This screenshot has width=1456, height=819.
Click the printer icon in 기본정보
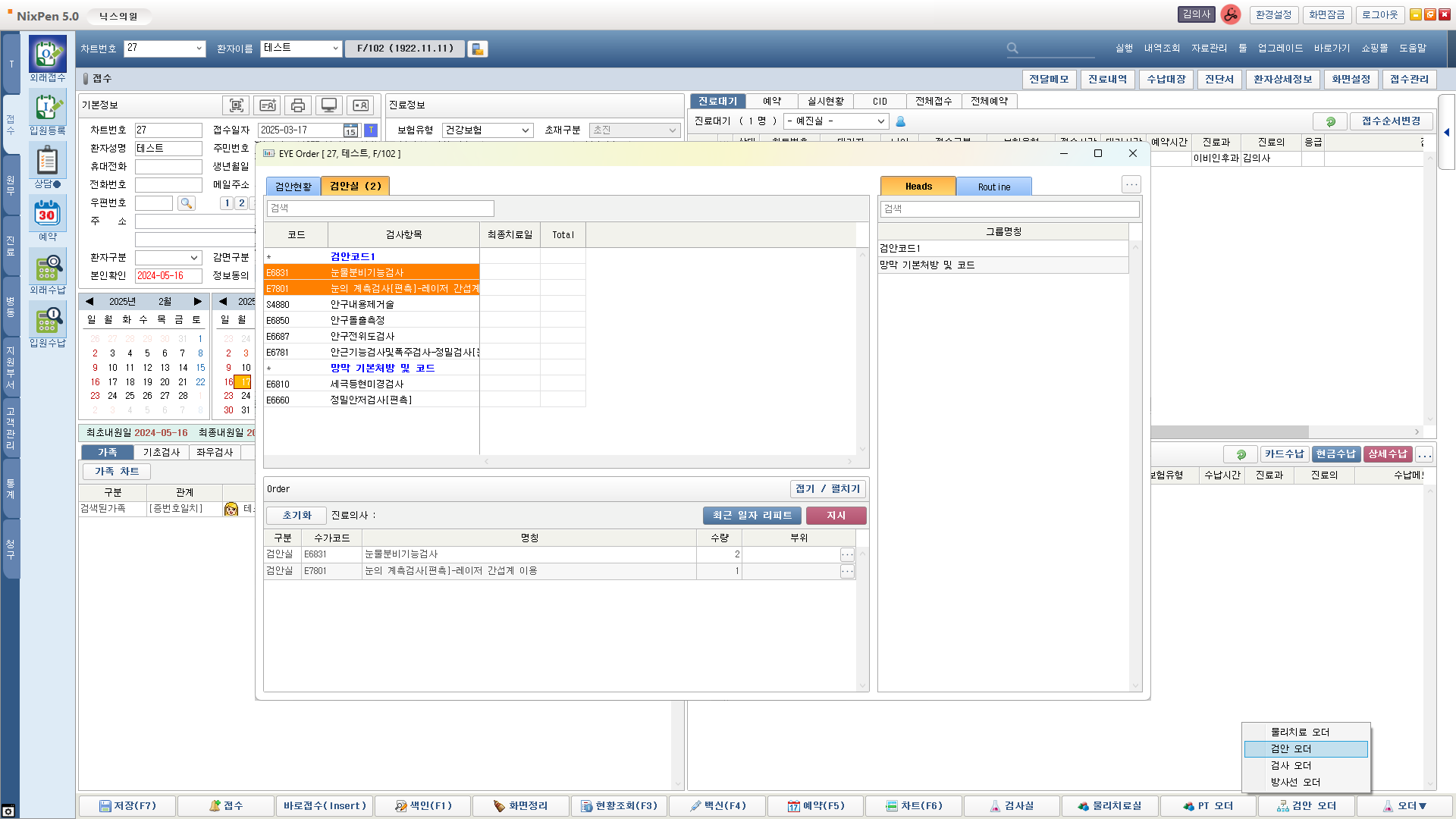click(298, 105)
